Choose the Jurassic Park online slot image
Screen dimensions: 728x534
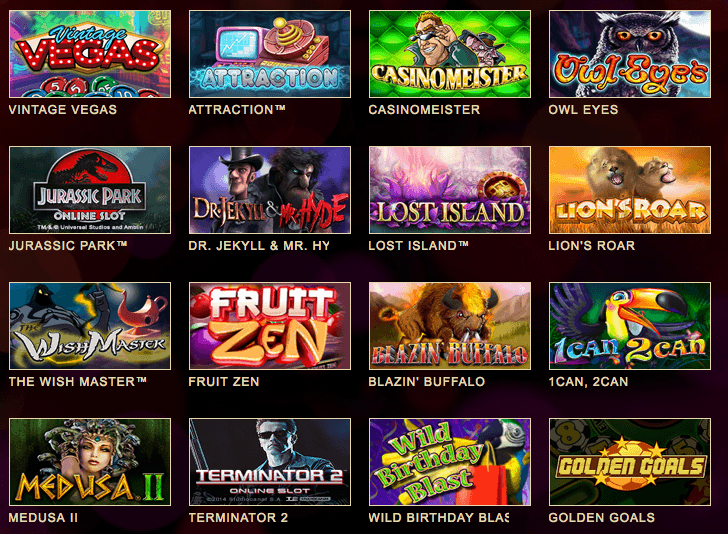pos(90,190)
